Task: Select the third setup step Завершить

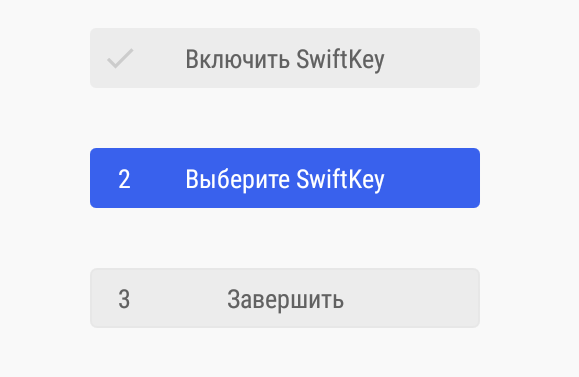Action: pos(285,298)
